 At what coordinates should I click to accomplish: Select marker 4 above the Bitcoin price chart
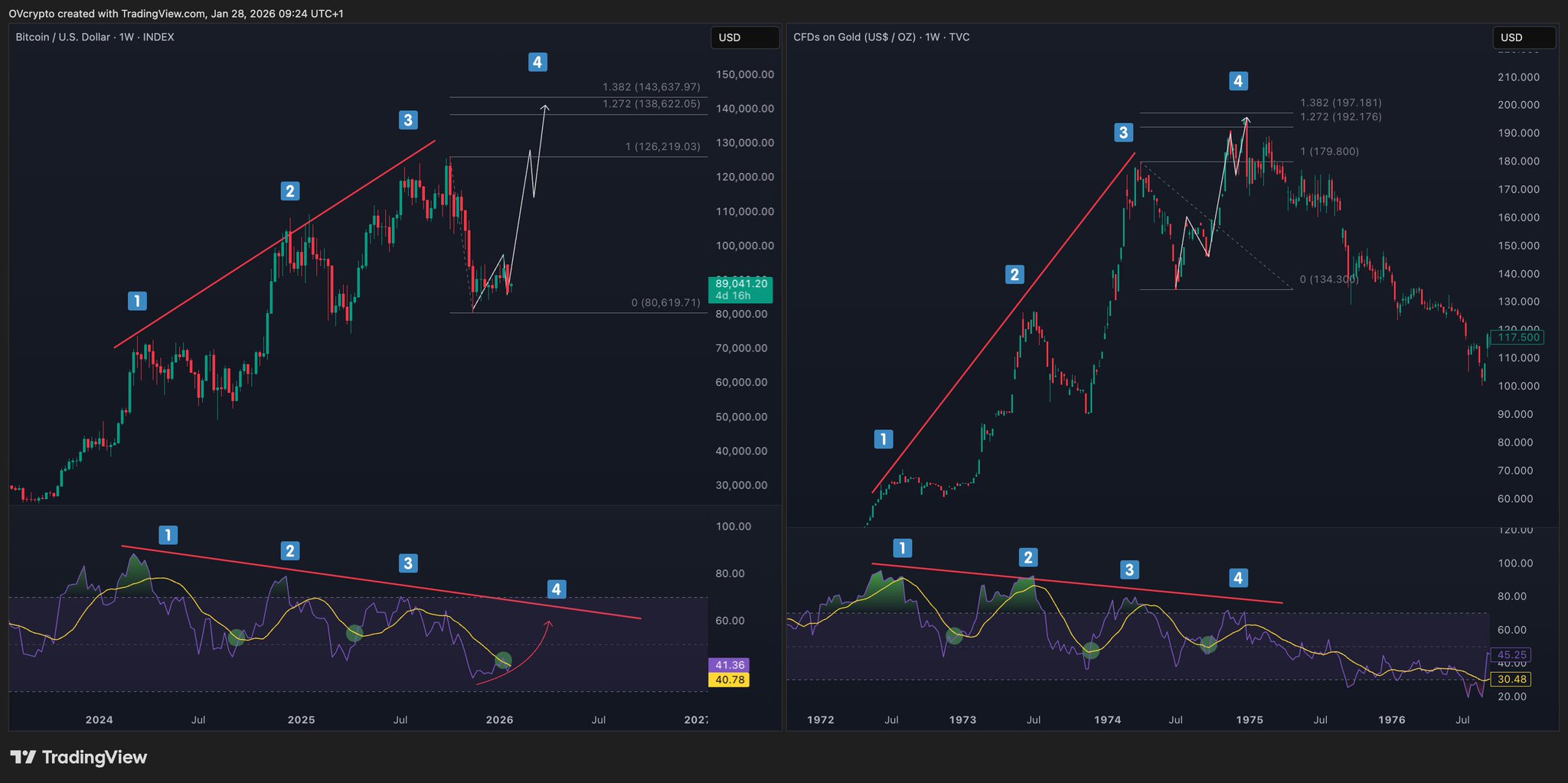pyautogui.click(x=537, y=62)
